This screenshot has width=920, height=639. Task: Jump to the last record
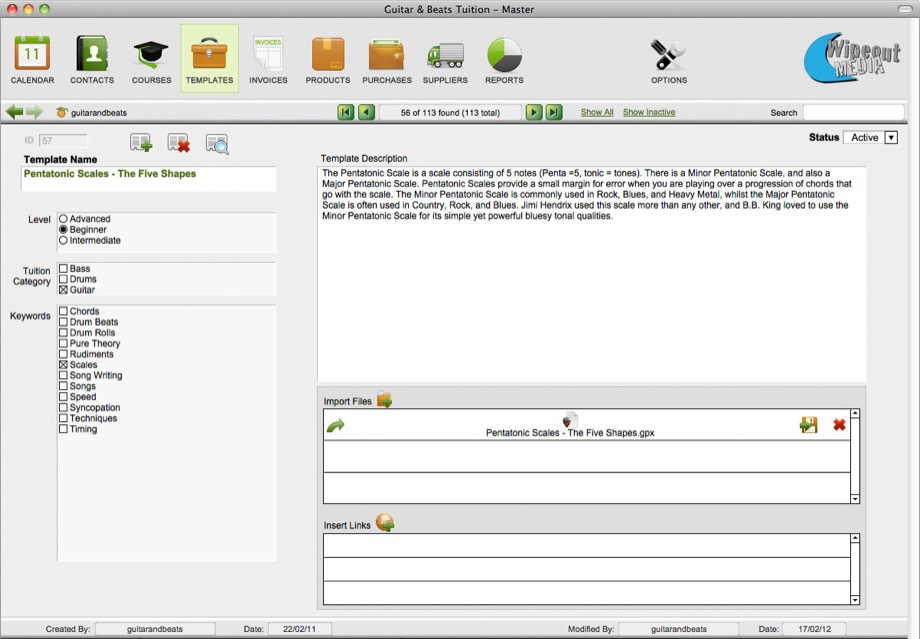pos(554,113)
